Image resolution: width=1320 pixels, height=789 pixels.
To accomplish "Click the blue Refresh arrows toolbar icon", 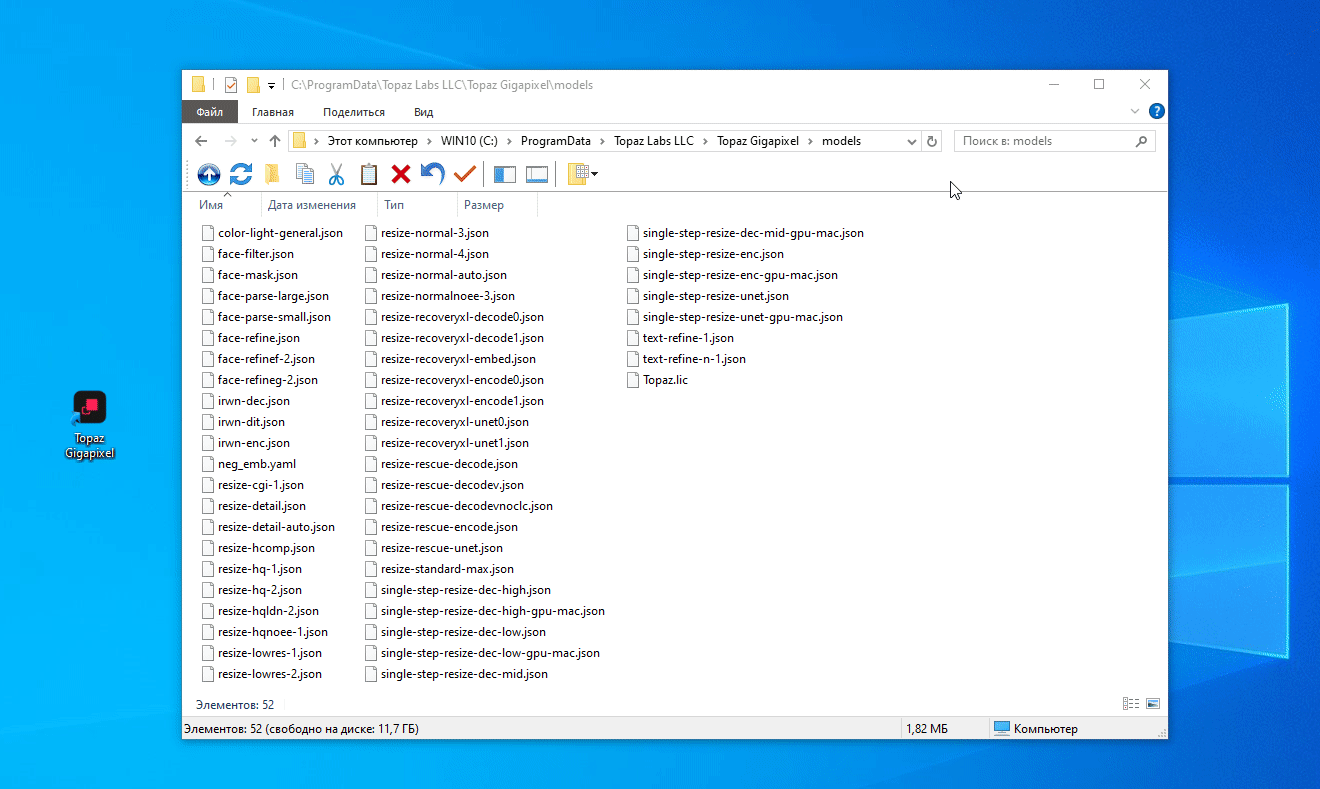I will click(x=240, y=174).
